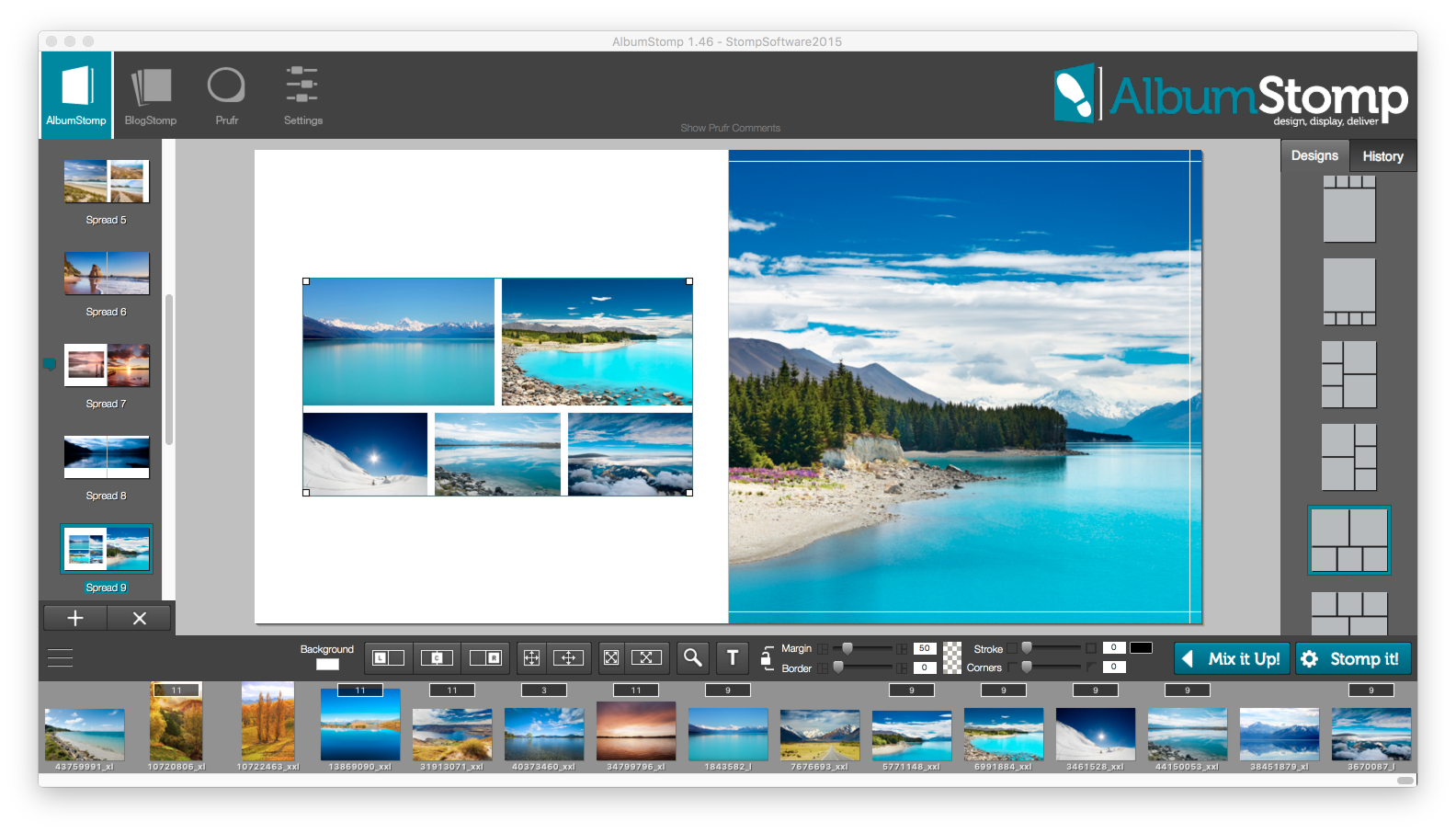Switch to the BlogStomp module
1456x833 pixels.
point(151,95)
